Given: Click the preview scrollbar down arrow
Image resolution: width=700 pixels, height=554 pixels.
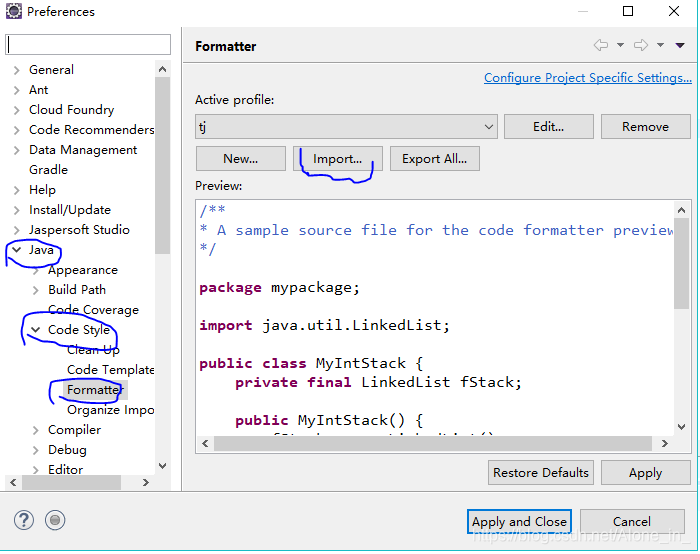Looking at the screenshot, I should pos(681,427).
